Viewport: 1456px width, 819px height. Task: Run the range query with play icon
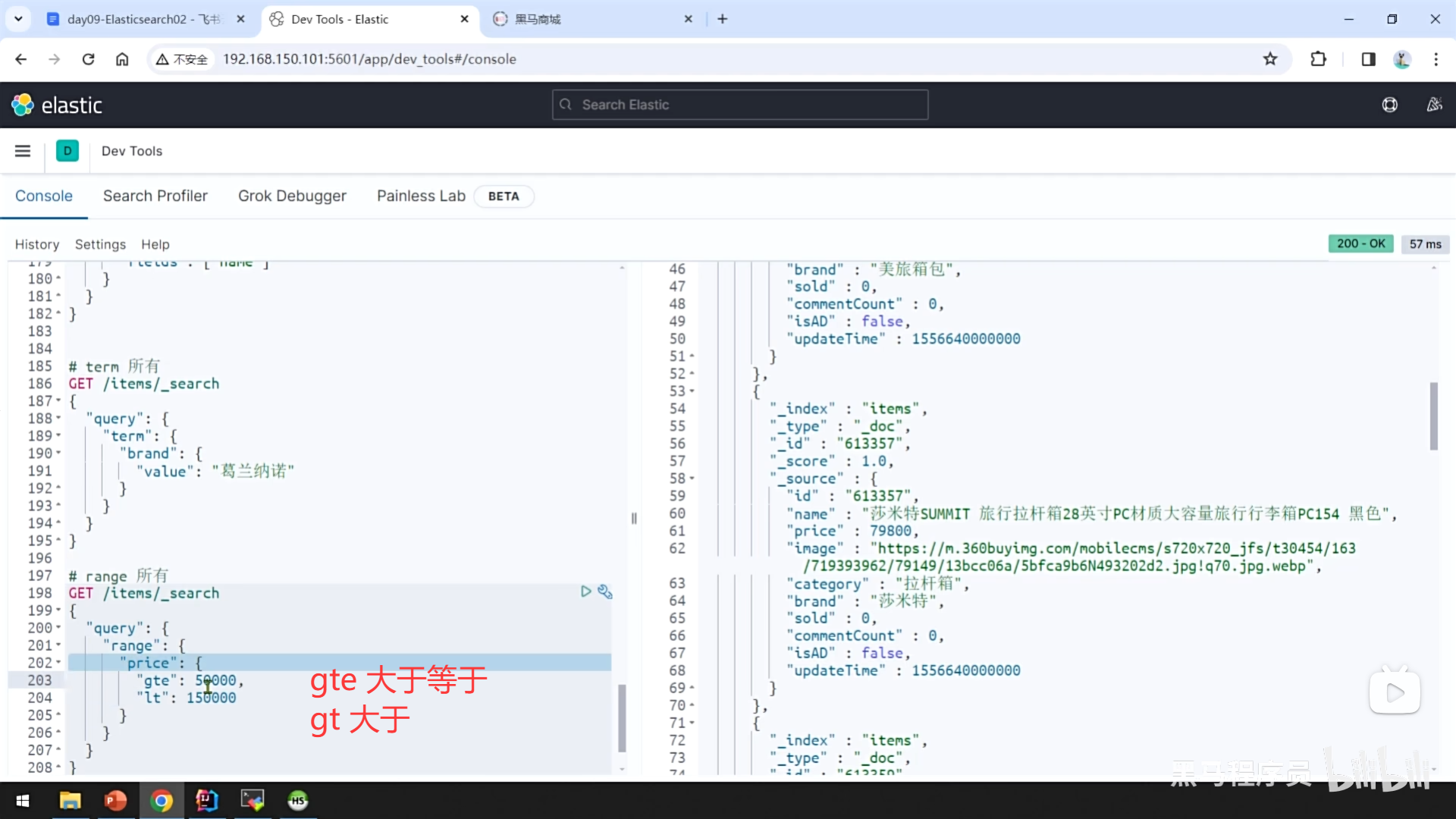point(585,591)
